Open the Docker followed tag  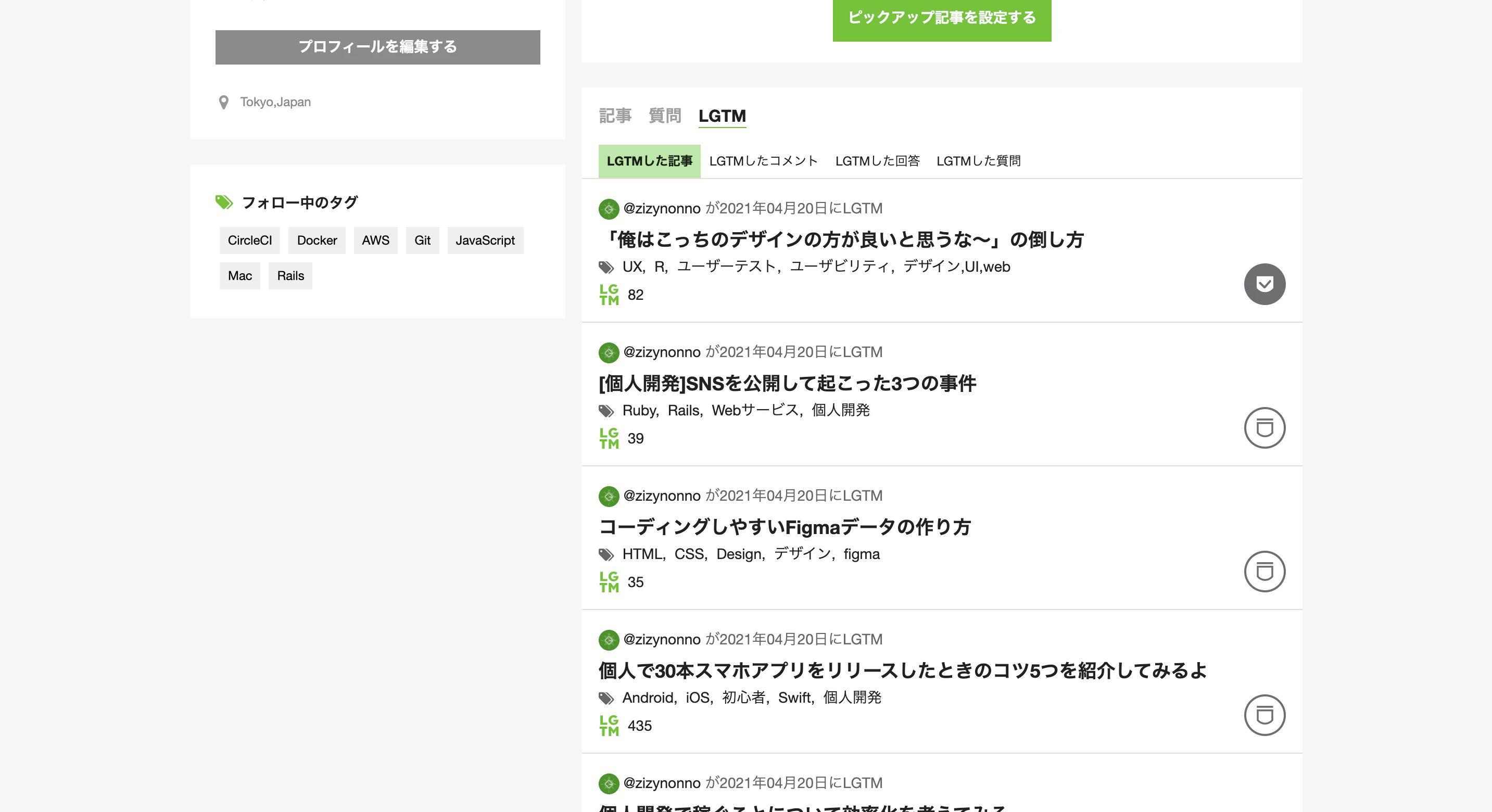[317, 240]
